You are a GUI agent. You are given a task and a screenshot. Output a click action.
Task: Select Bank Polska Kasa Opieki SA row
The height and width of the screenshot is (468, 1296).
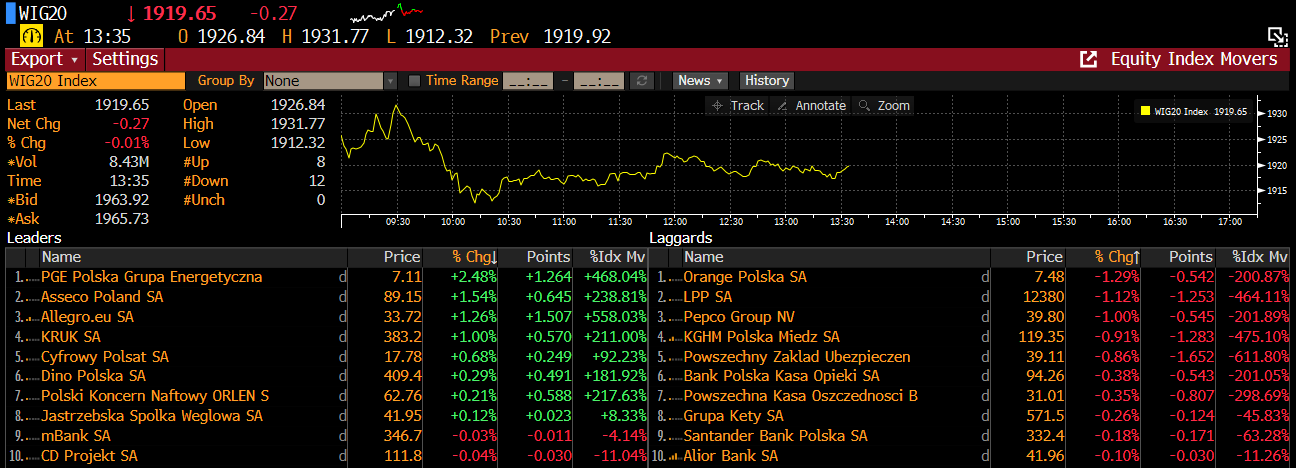[x=970, y=376]
